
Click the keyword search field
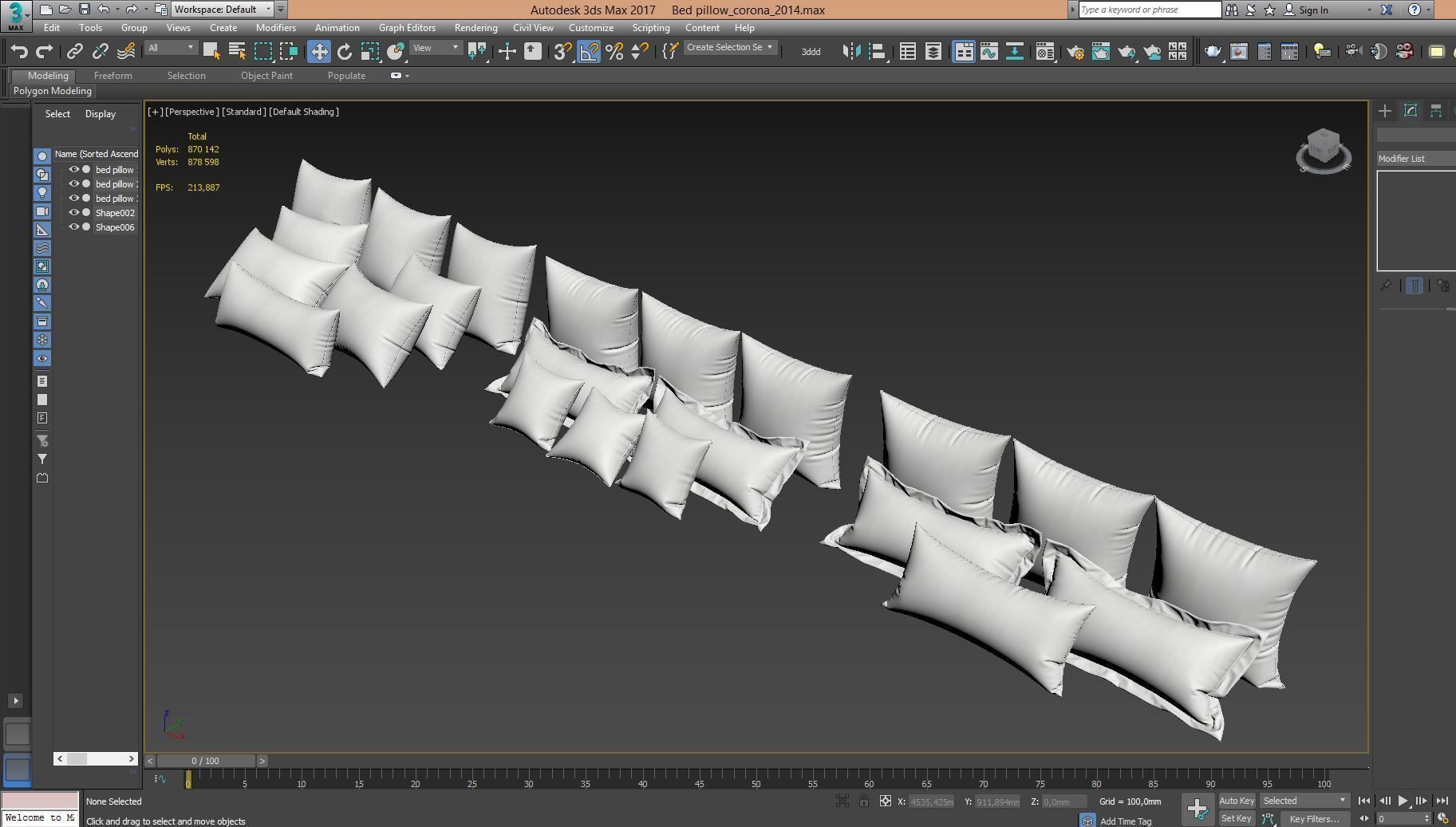coord(1150,10)
